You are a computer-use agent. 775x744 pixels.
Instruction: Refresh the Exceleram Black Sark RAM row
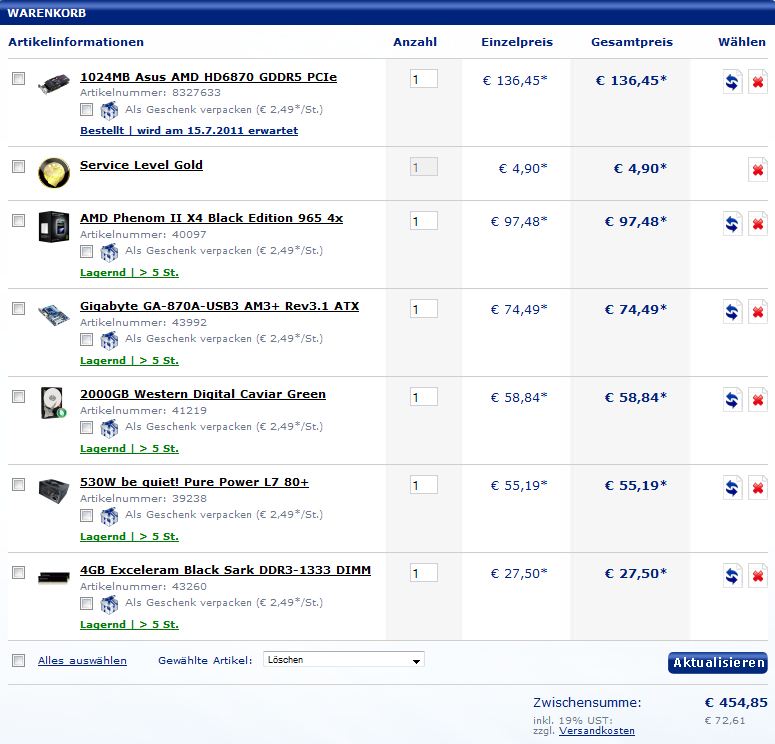point(732,575)
